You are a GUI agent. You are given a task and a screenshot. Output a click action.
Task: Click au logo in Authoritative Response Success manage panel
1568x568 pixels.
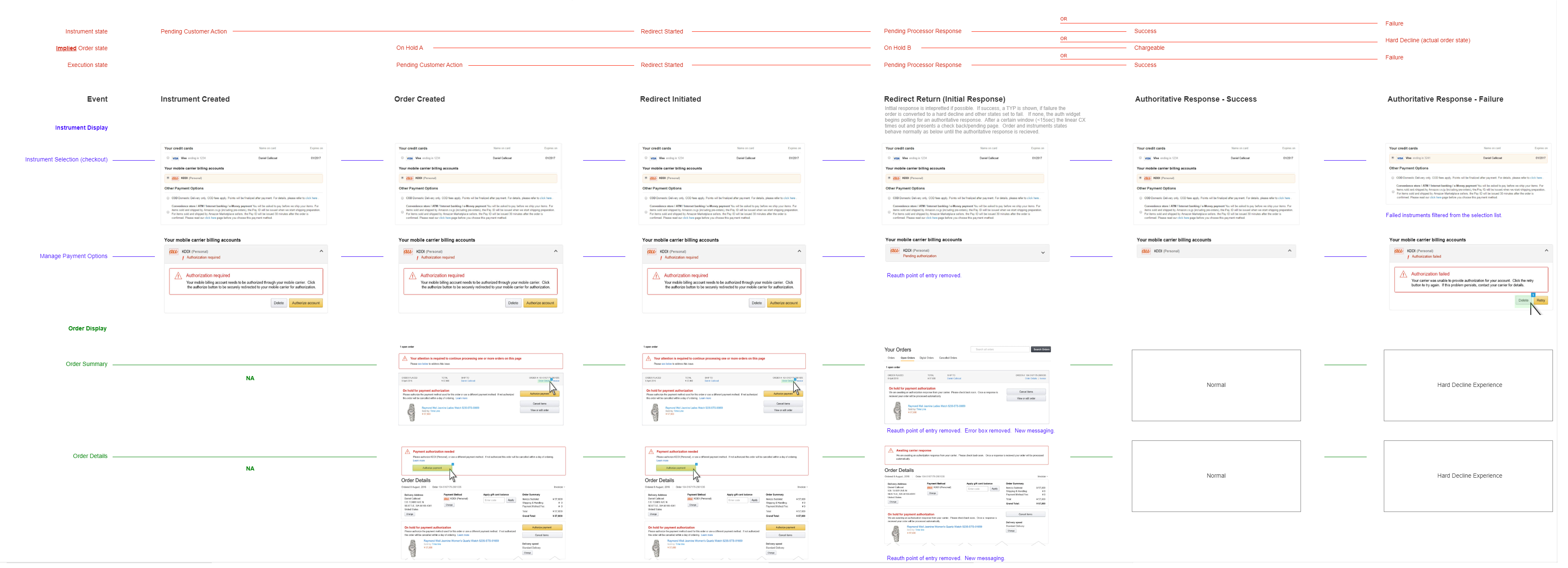tap(1146, 251)
